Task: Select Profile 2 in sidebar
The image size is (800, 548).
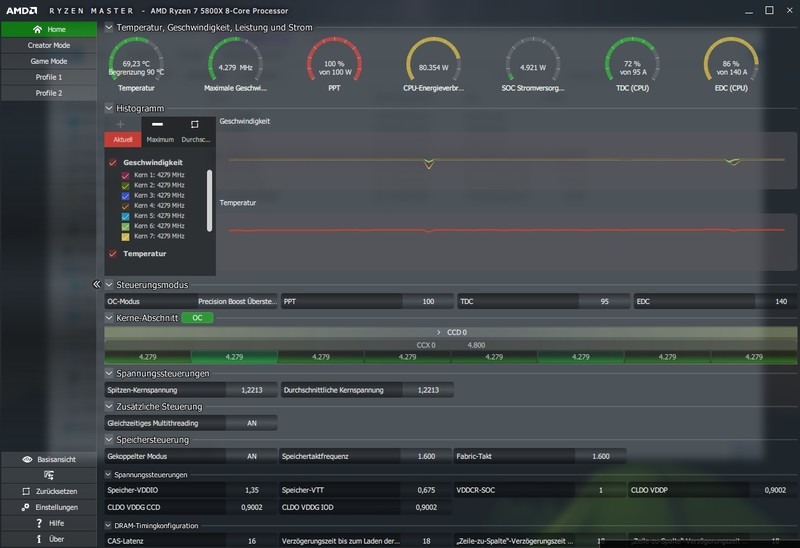Action: click(49, 93)
